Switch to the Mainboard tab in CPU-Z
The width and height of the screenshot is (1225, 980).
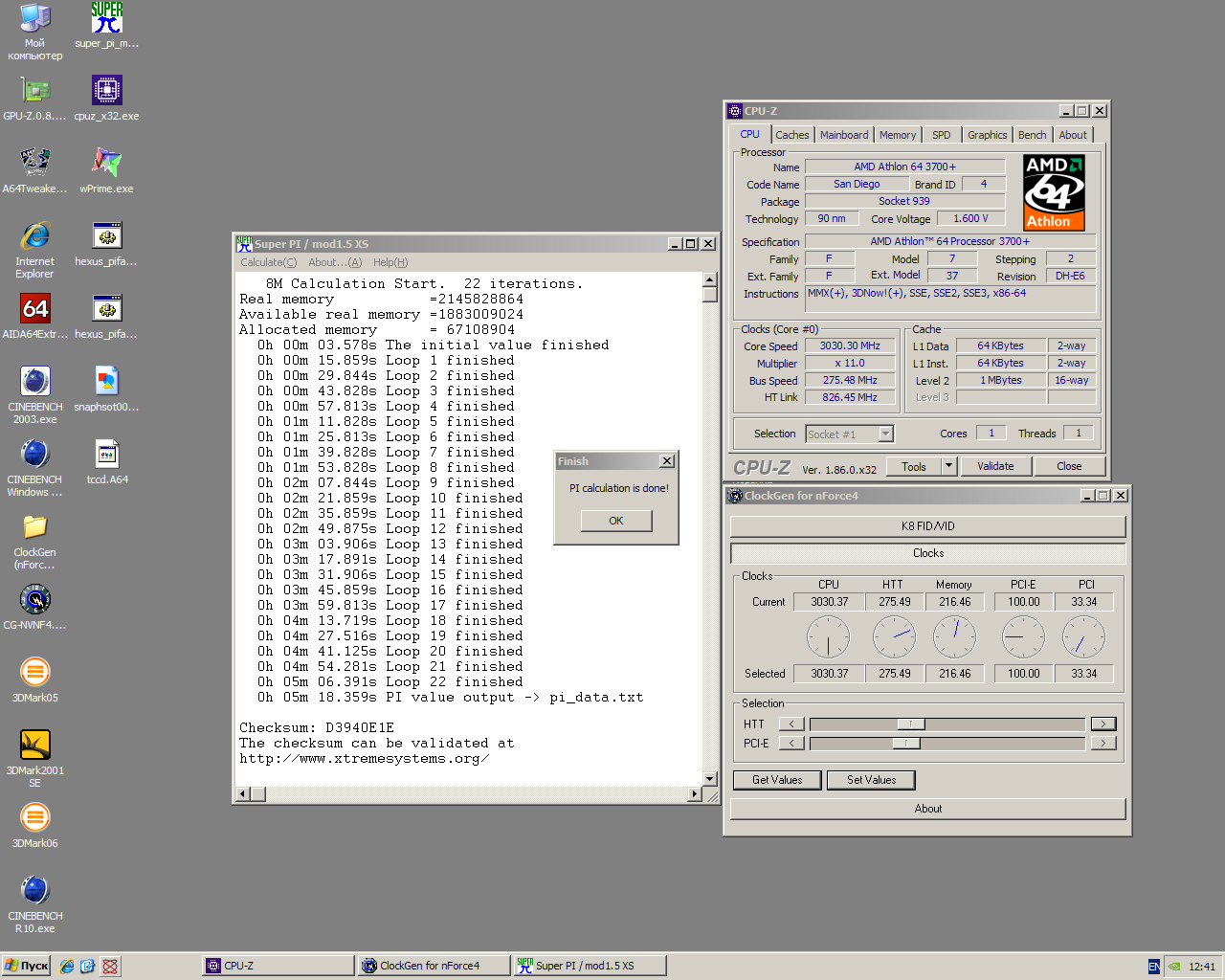click(843, 135)
